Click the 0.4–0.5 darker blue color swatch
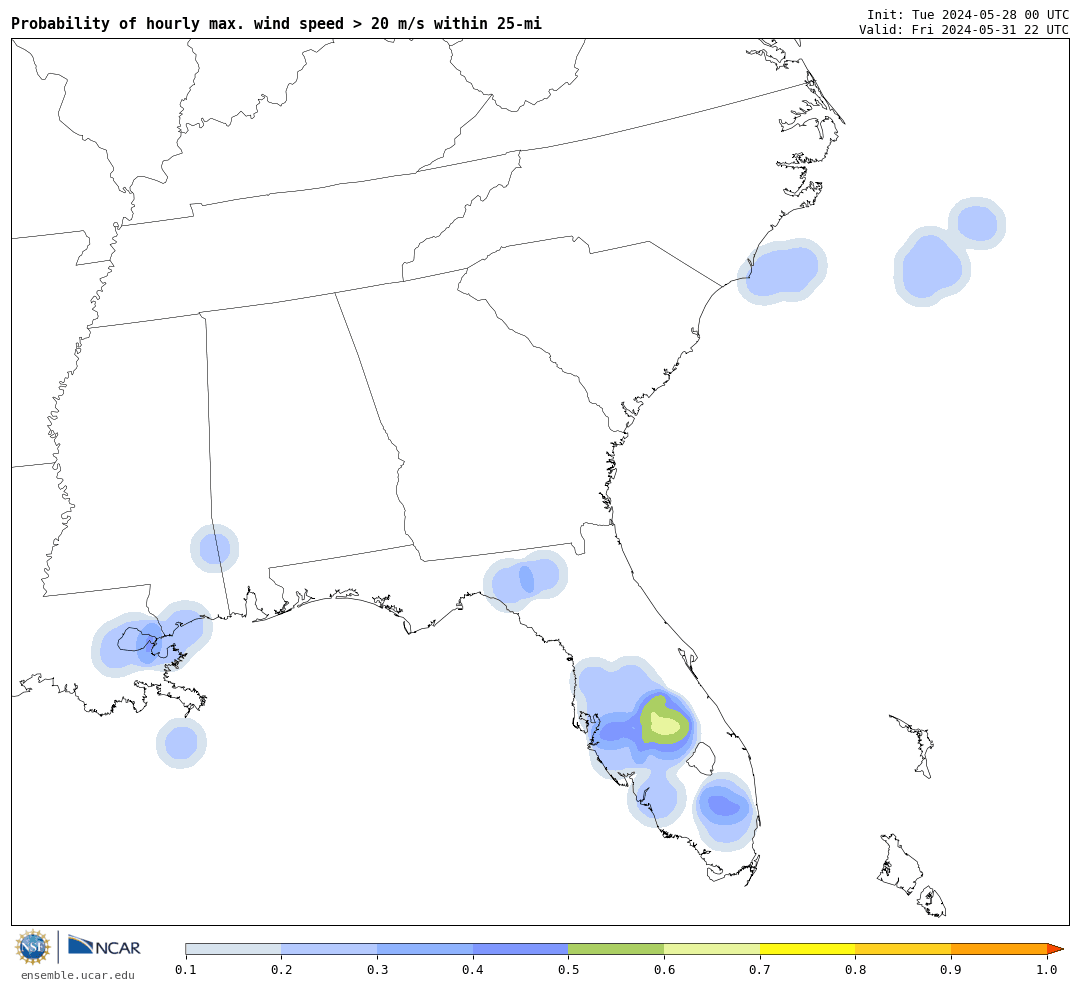 (521, 949)
